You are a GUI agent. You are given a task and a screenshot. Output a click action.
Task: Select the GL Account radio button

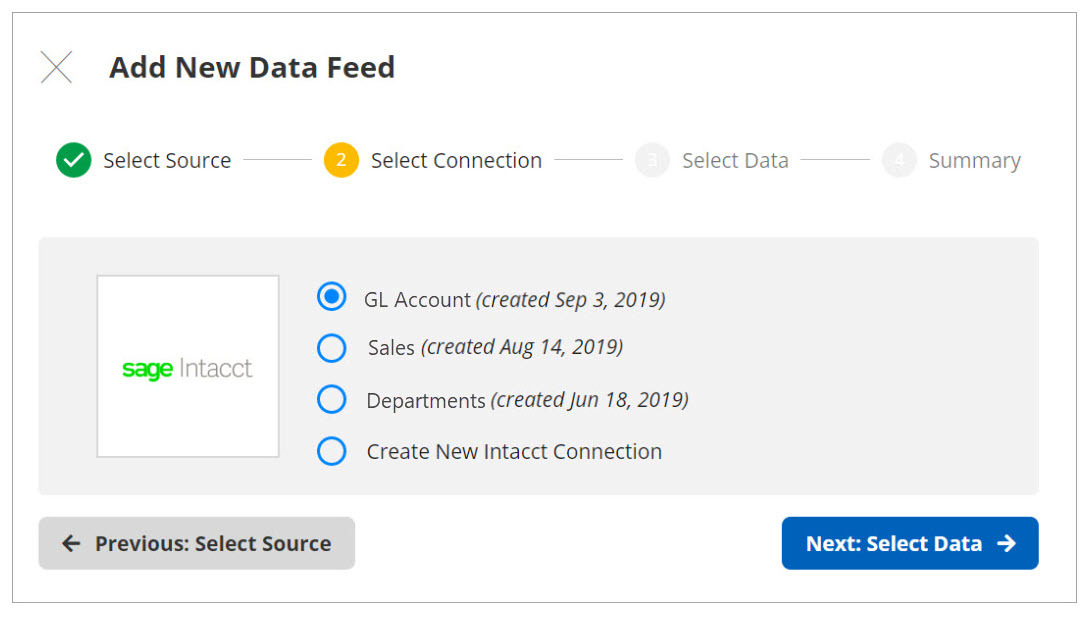(x=331, y=297)
